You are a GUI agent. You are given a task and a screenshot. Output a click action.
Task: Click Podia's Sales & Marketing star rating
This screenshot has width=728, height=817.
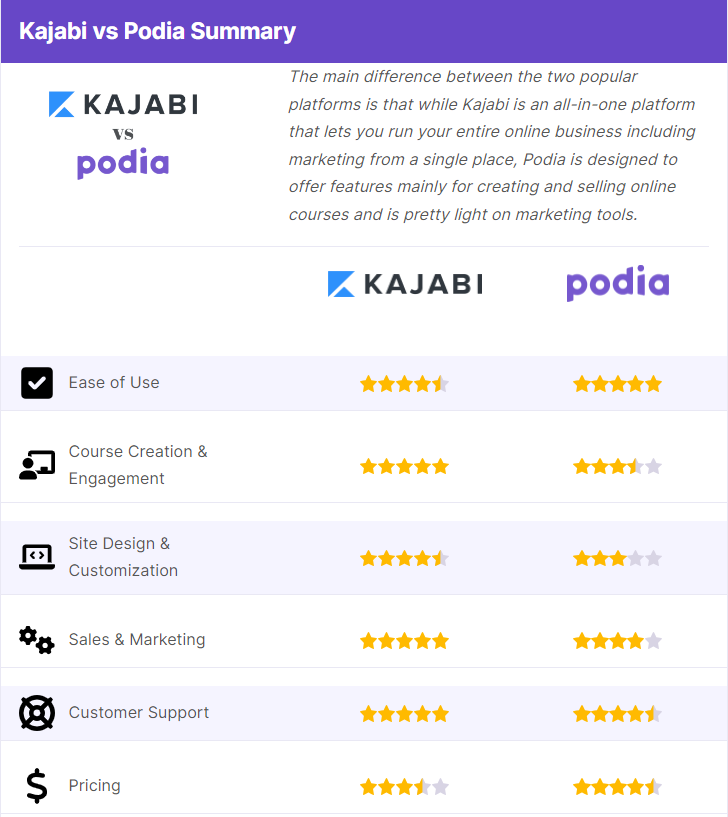(x=618, y=640)
